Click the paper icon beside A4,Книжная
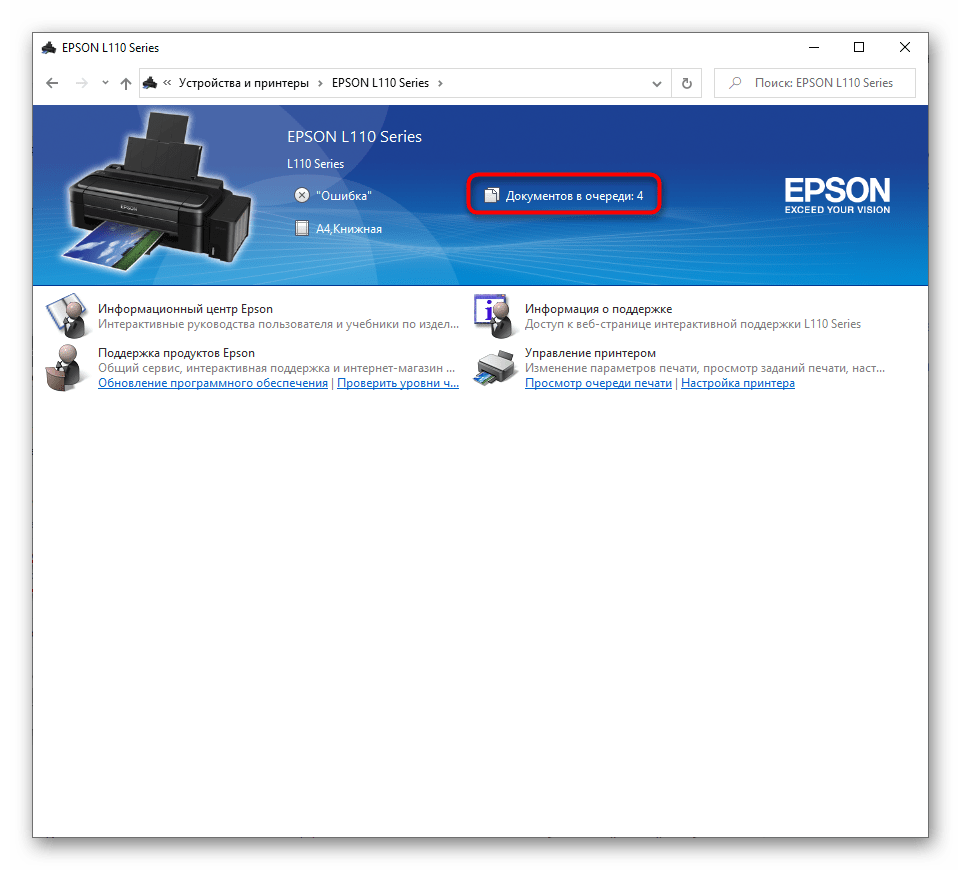Viewport: 961px width, 870px height. (x=302, y=228)
